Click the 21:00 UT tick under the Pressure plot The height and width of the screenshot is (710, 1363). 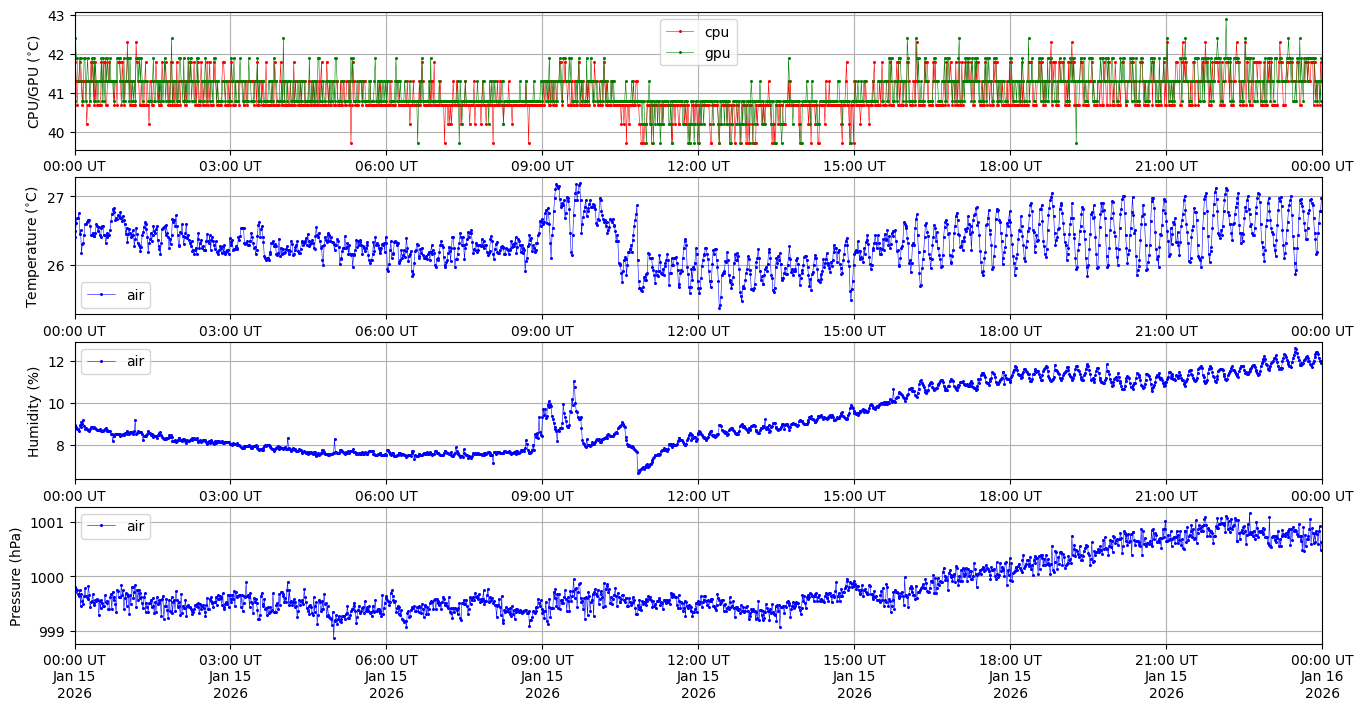(1166, 659)
